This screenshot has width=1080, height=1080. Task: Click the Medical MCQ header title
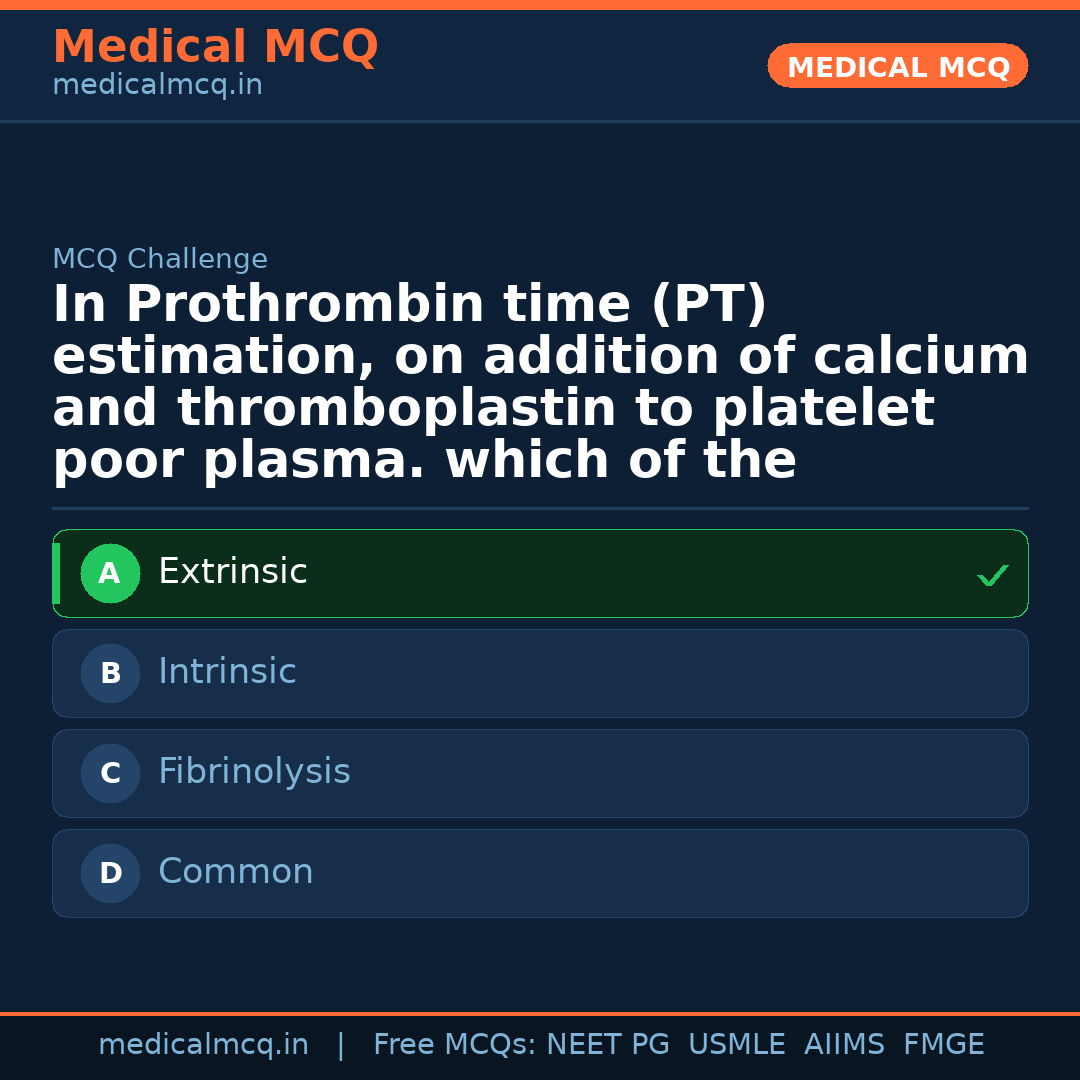pos(215,47)
